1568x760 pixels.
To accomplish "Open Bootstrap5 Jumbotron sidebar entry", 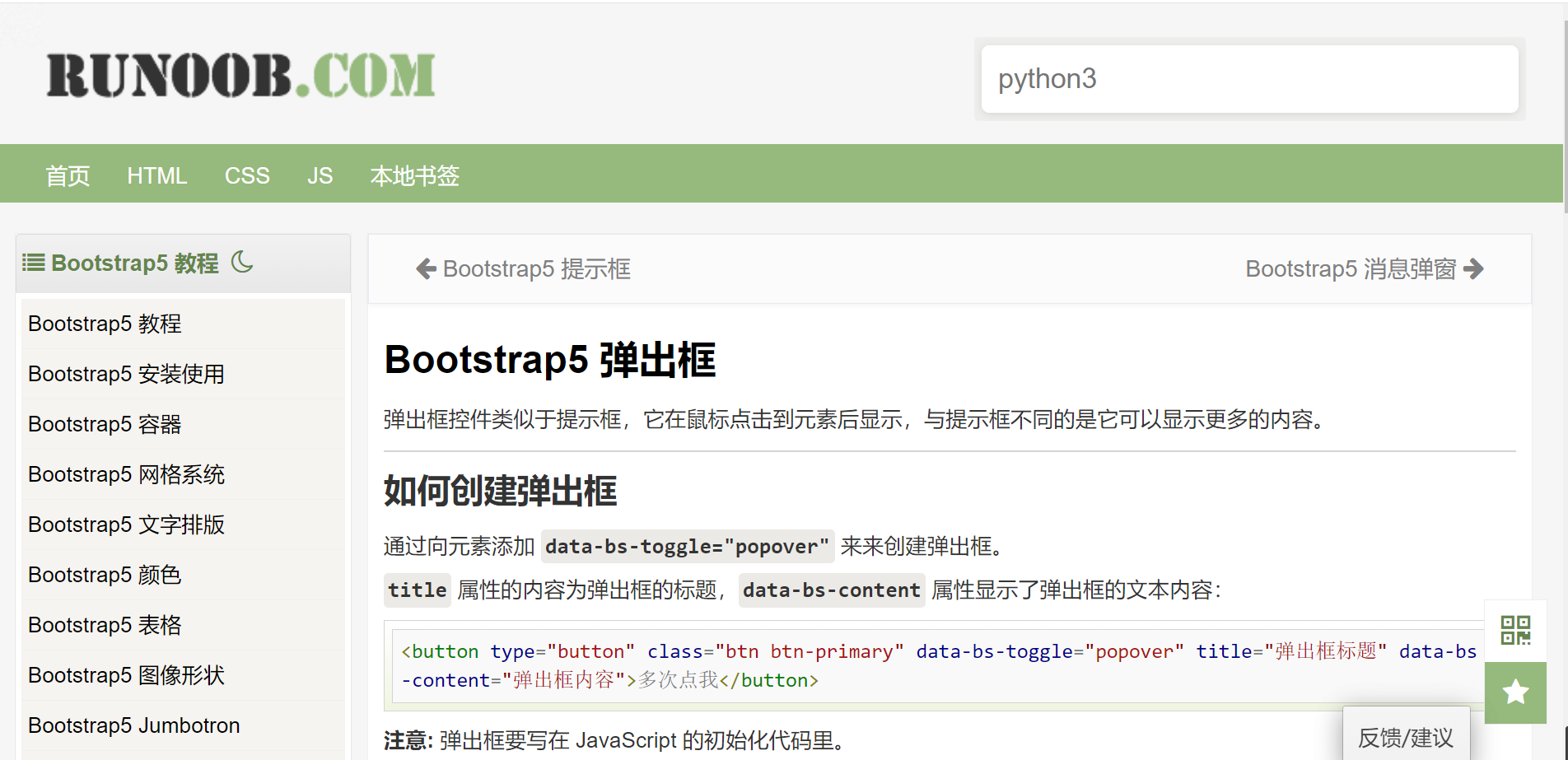I will [x=133, y=725].
